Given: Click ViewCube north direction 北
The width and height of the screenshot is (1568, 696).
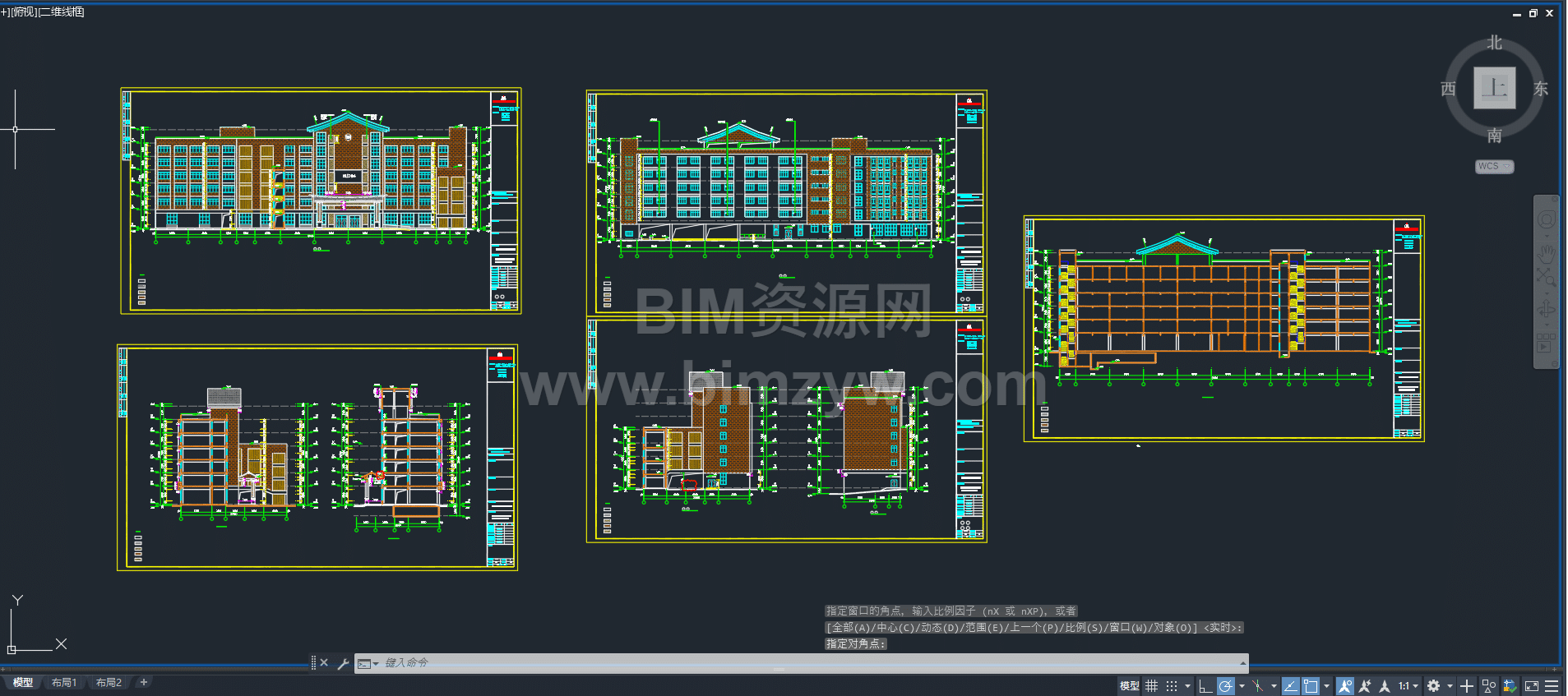Looking at the screenshot, I should click(x=1494, y=43).
